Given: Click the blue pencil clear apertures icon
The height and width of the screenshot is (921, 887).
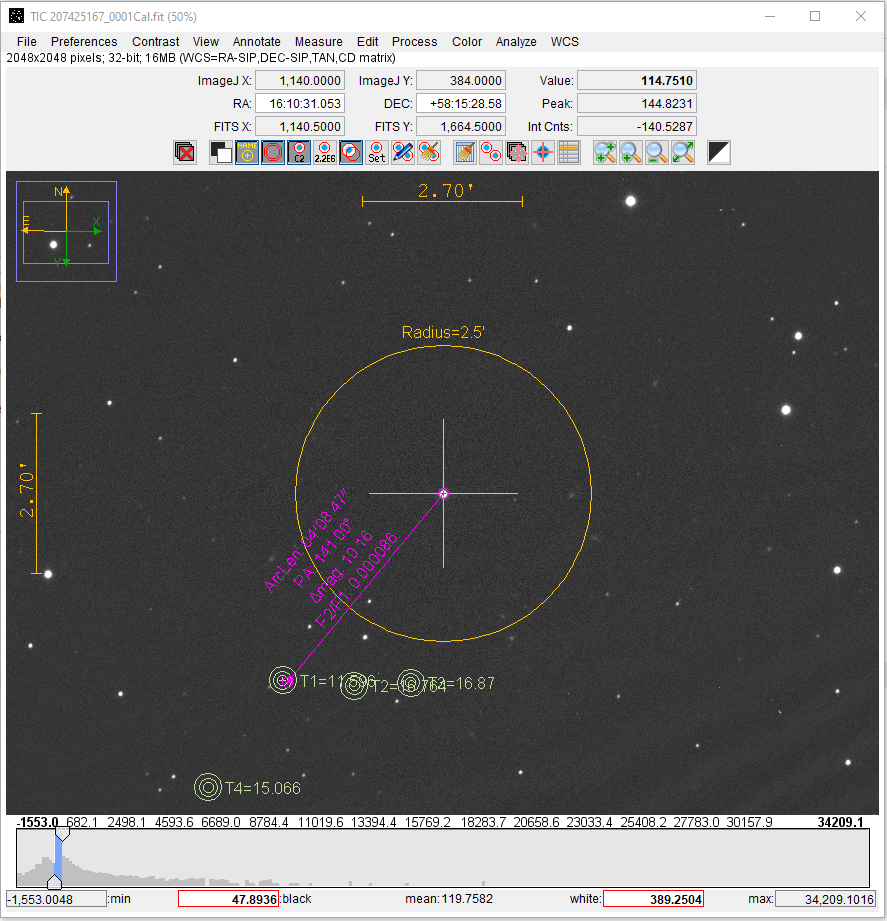Looking at the screenshot, I should 403,152.
